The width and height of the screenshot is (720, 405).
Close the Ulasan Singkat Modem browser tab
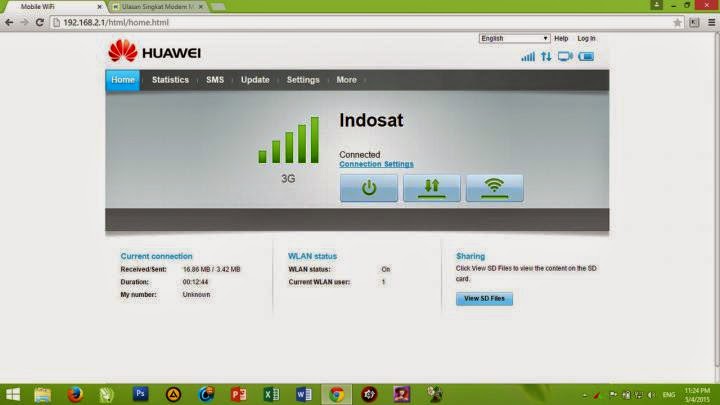click(201, 7)
